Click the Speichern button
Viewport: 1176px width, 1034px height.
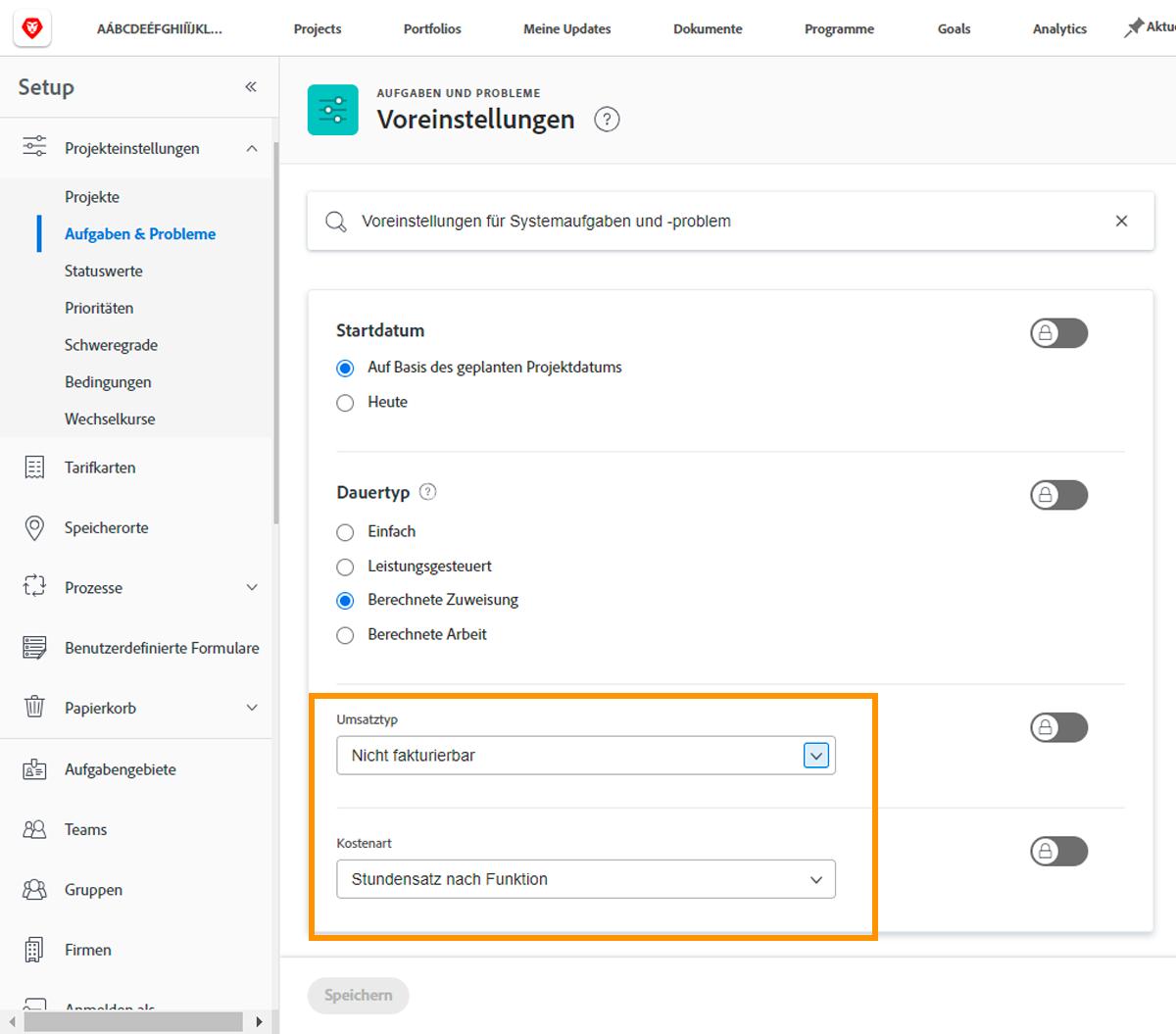[x=358, y=996]
